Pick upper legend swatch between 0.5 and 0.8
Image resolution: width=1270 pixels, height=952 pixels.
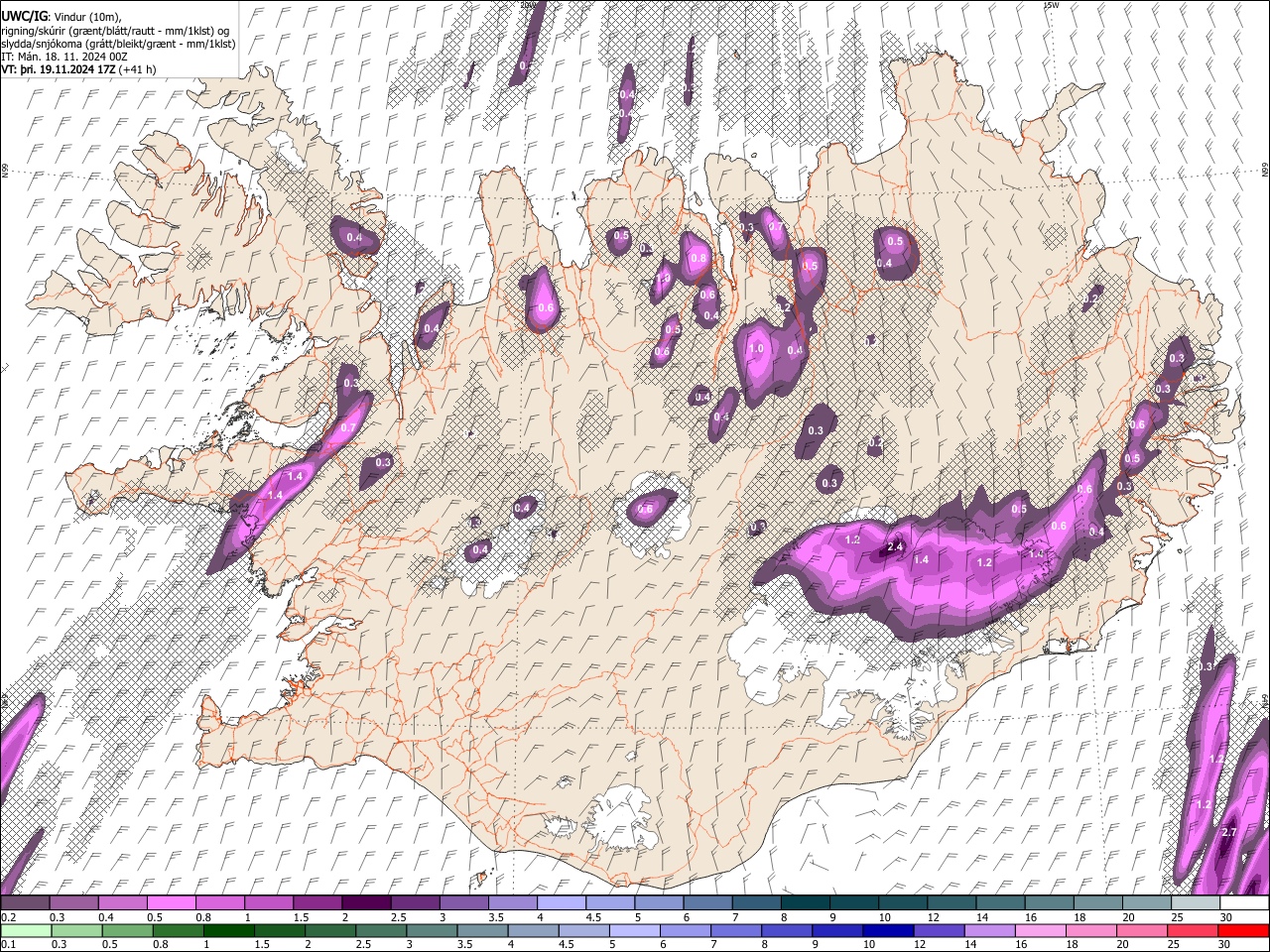coord(171,903)
